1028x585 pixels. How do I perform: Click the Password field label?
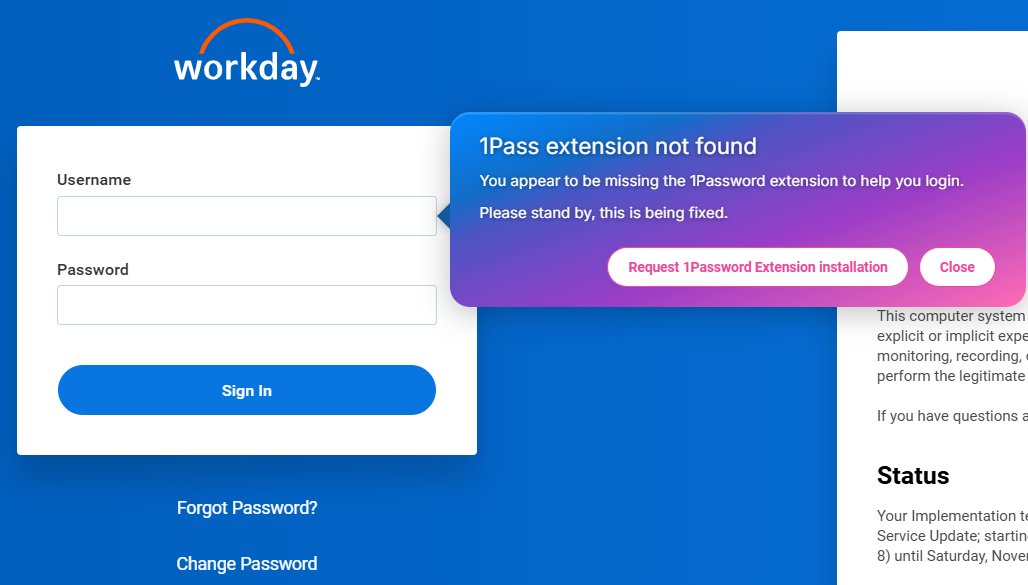coord(93,270)
